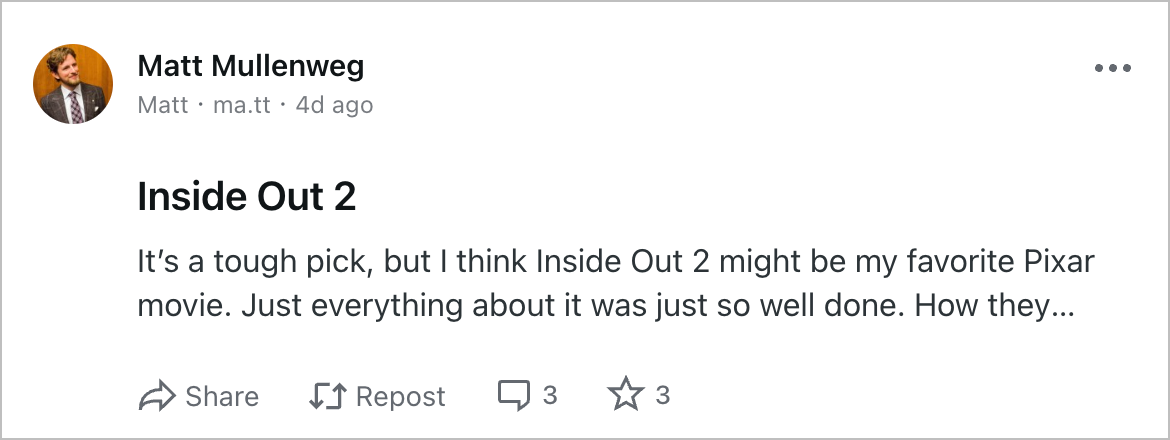
Task: Click Matt Mullenweg's profile avatar photo
Action: (x=73, y=84)
